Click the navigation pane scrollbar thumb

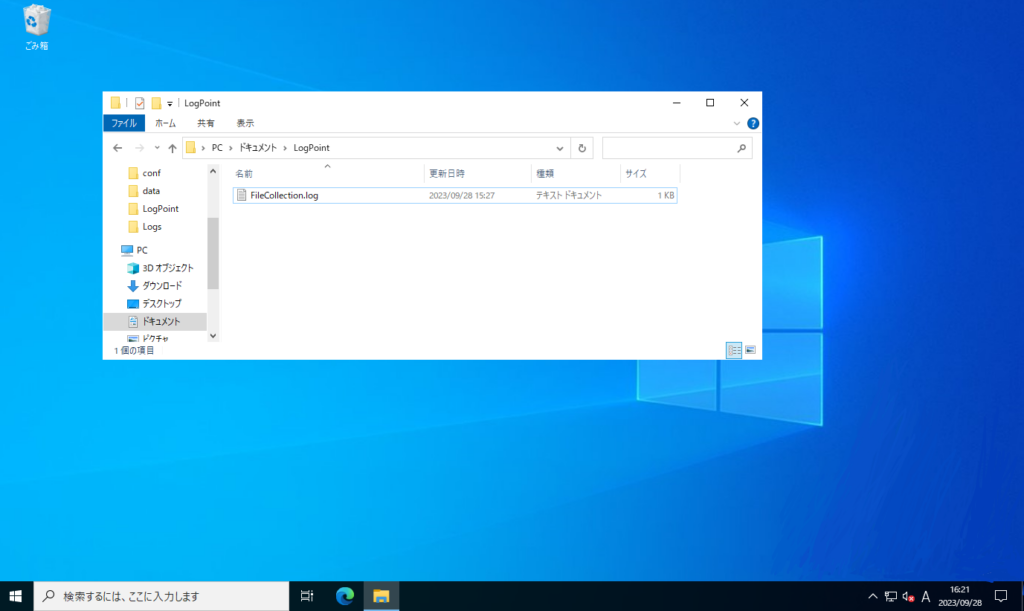[213, 253]
